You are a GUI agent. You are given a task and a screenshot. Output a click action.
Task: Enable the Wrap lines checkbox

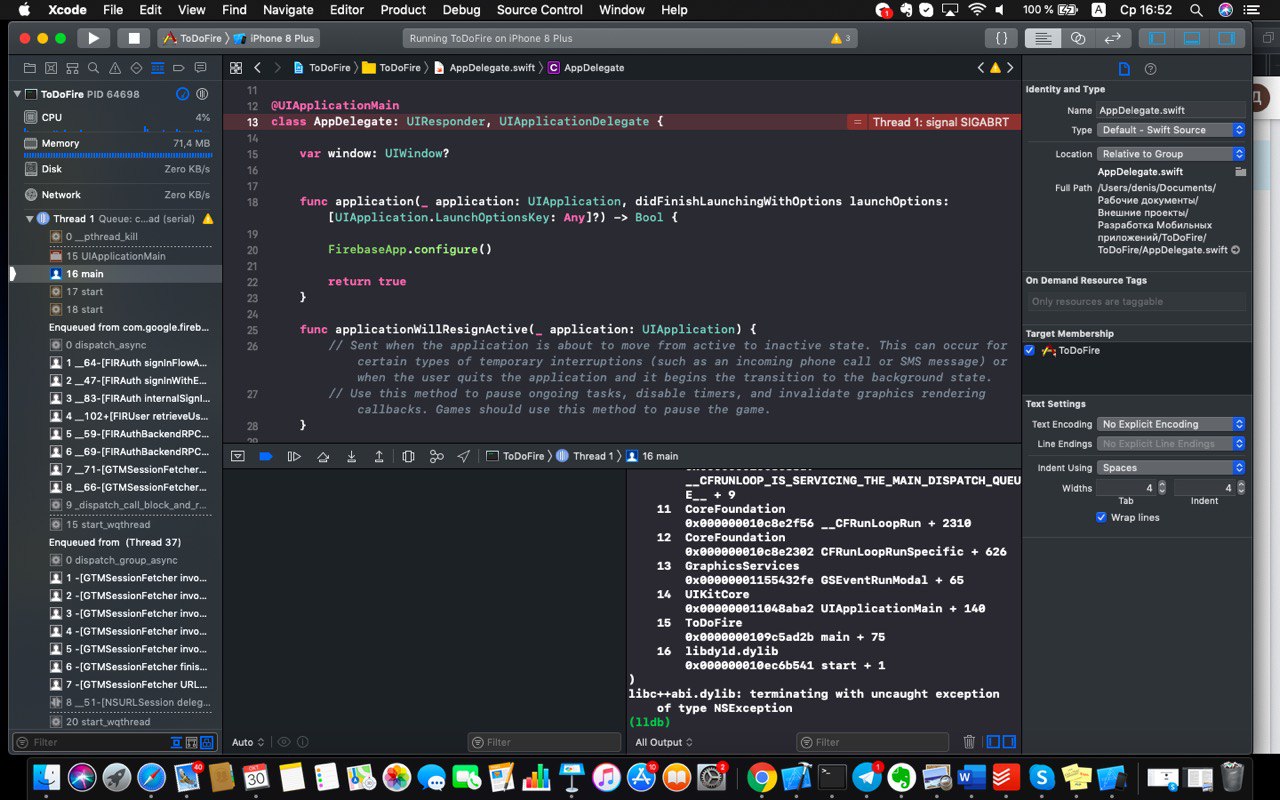point(1101,517)
